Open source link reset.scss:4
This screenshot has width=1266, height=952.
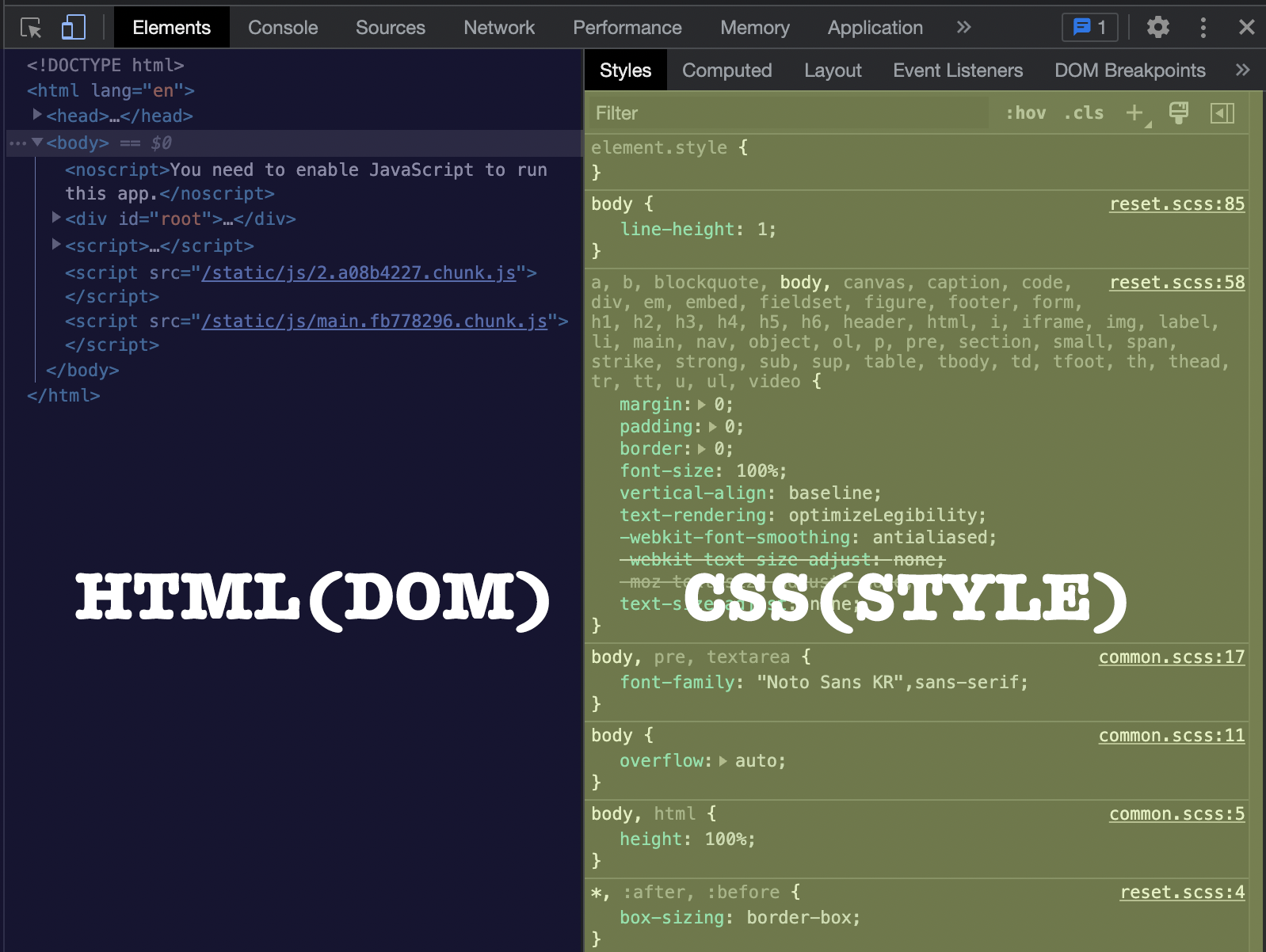tap(1182, 893)
